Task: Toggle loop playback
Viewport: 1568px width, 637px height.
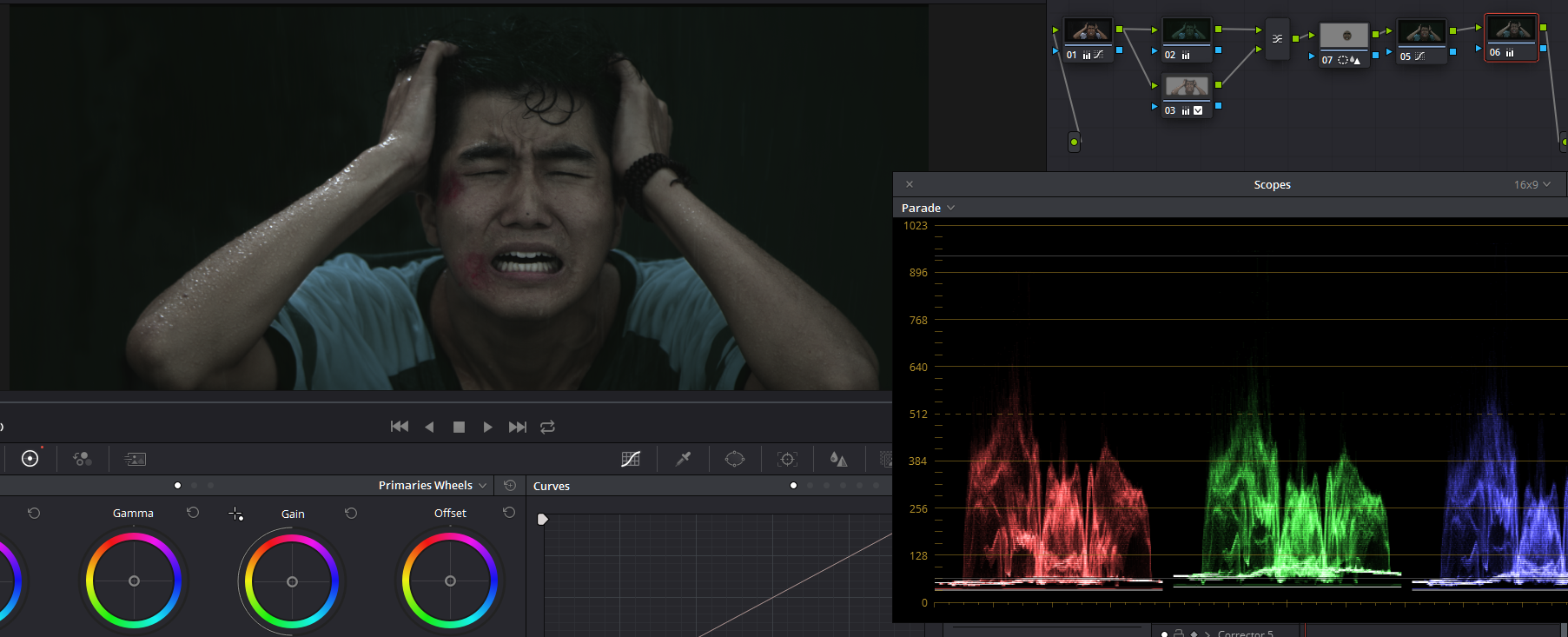Action: (547, 427)
